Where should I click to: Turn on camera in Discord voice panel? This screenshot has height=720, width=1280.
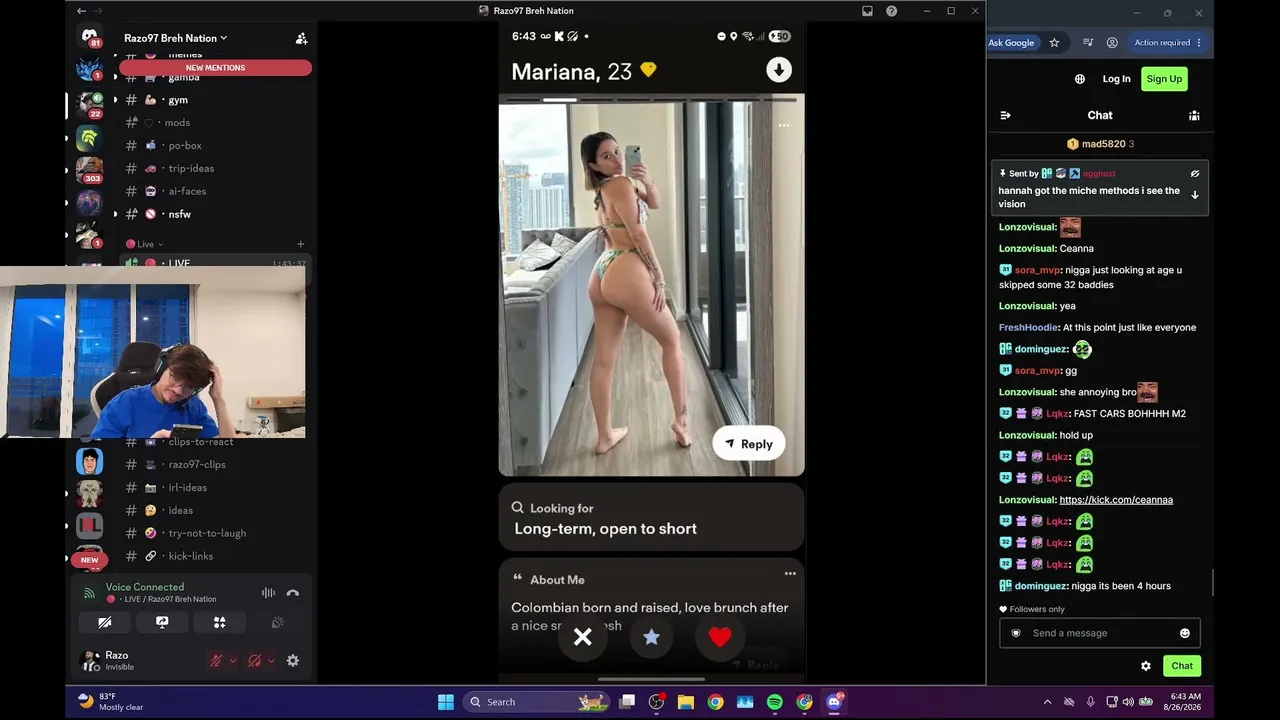pyautogui.click(x=104, y=622)
